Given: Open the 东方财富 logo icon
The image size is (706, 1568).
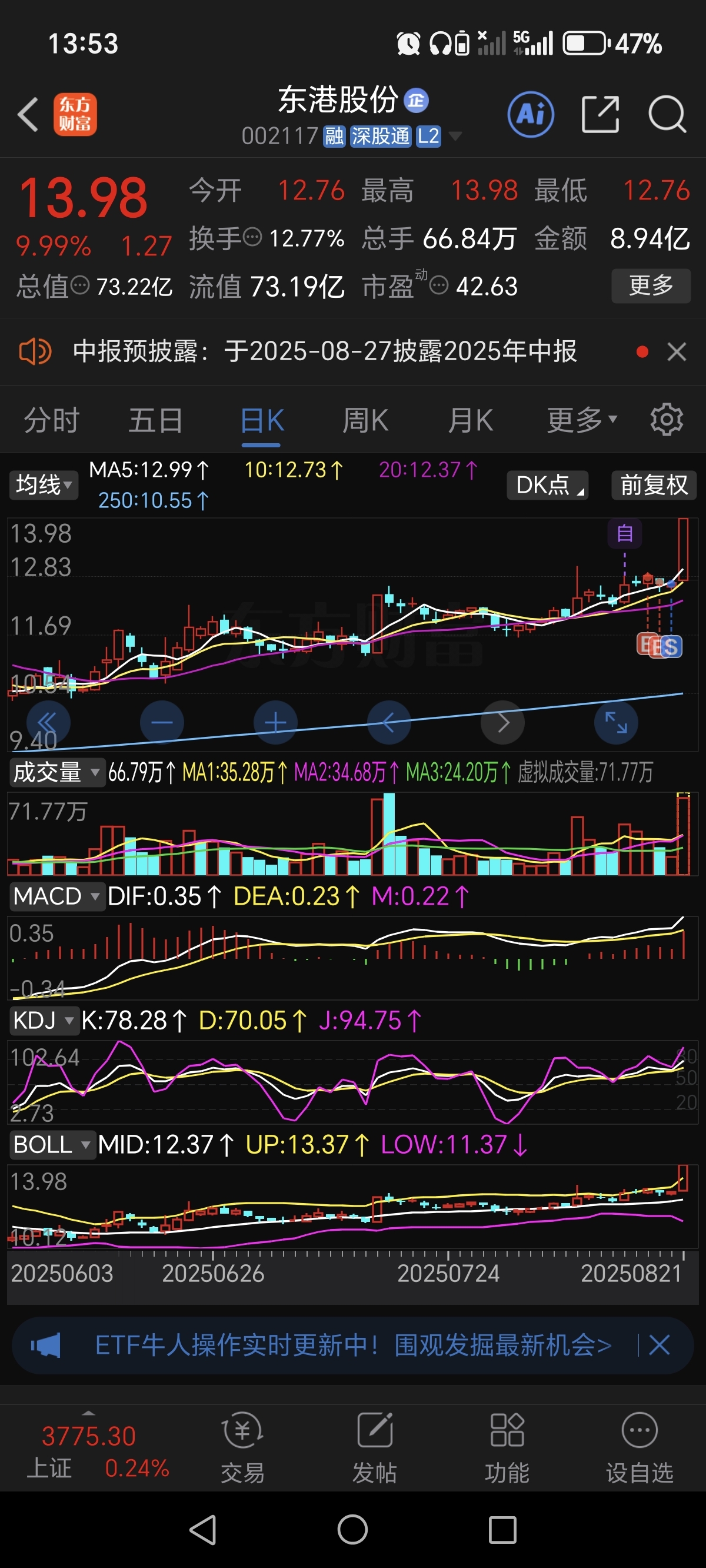Looking at the screenshot, I should click(75, 114).
